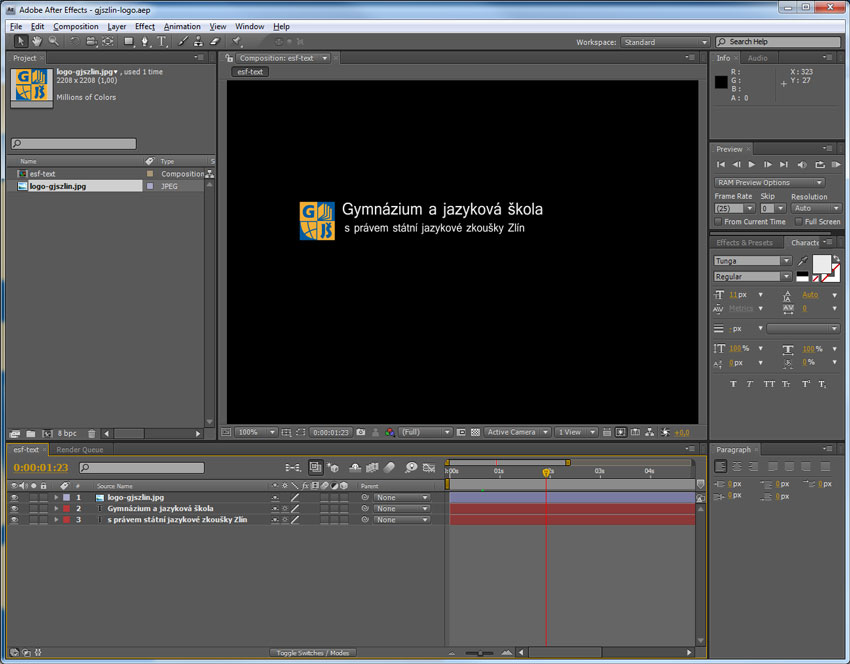Select the Pan Behind tool

point(108,41)
